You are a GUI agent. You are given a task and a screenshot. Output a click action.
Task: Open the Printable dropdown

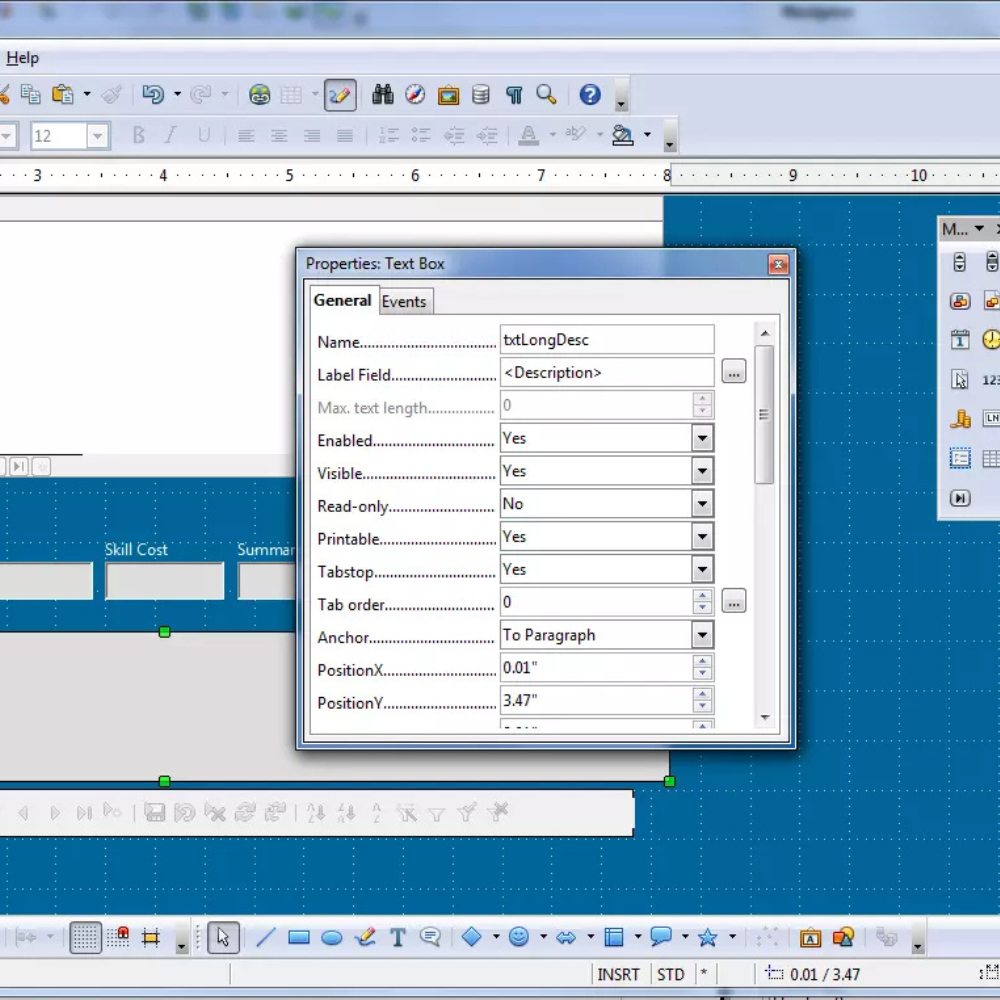[x=702, y=537]
